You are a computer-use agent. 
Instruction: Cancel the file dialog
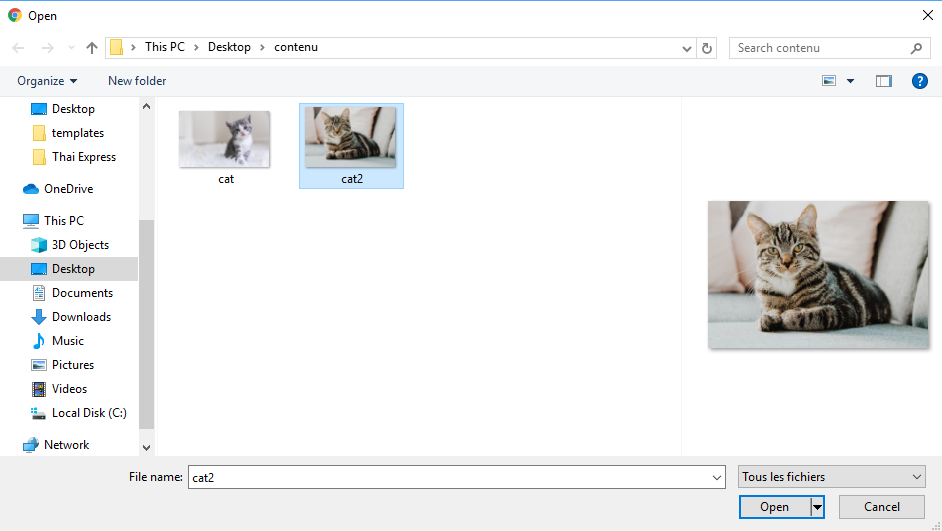coord(881,507)
